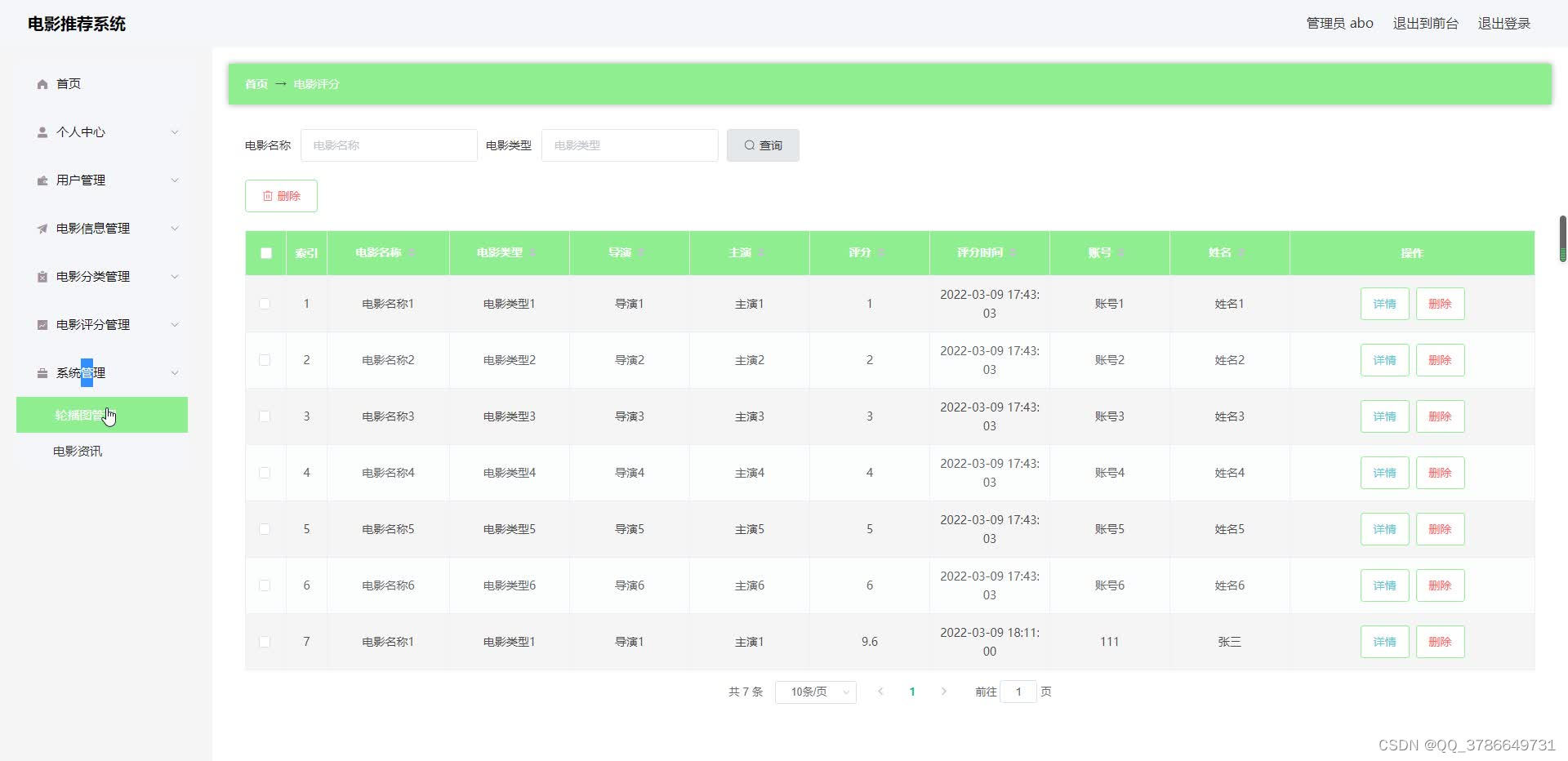Click the sort arrows on 电影名称 column
The width and height of the screenshot is (1568, 761).
[x=412, y=253]
